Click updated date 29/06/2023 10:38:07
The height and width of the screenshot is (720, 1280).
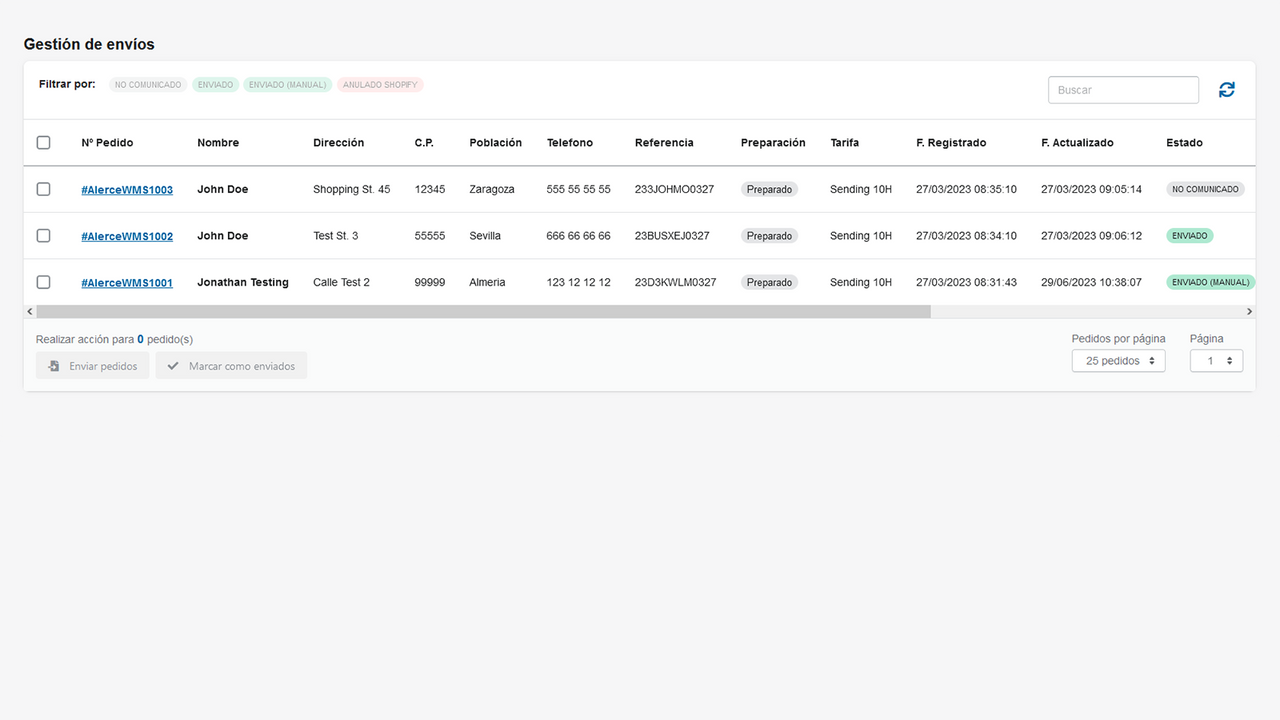click(1091, 283)
